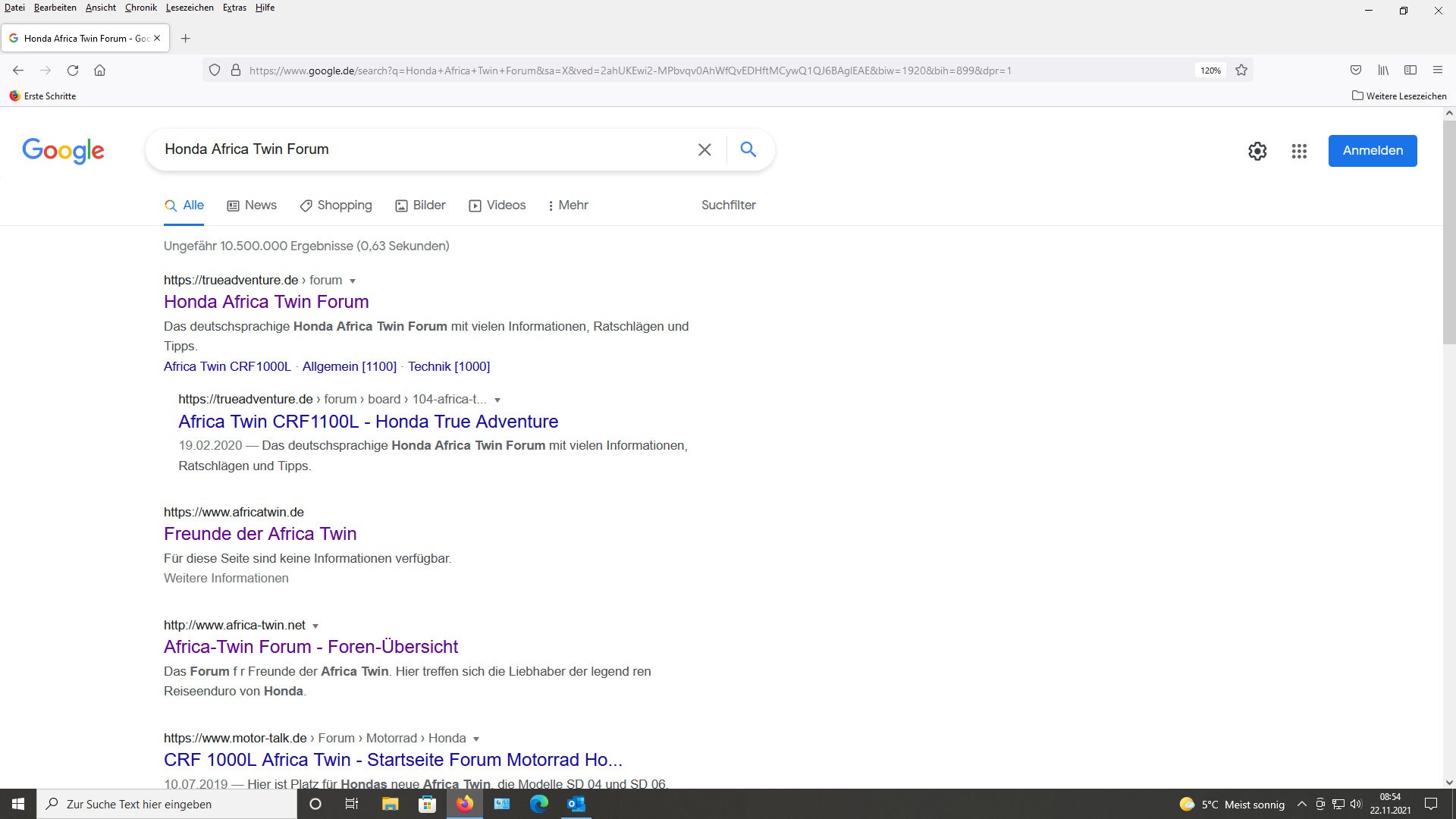Go to the Firefox home page icon
The image size is (1456, 819).
tap(99, 71)
